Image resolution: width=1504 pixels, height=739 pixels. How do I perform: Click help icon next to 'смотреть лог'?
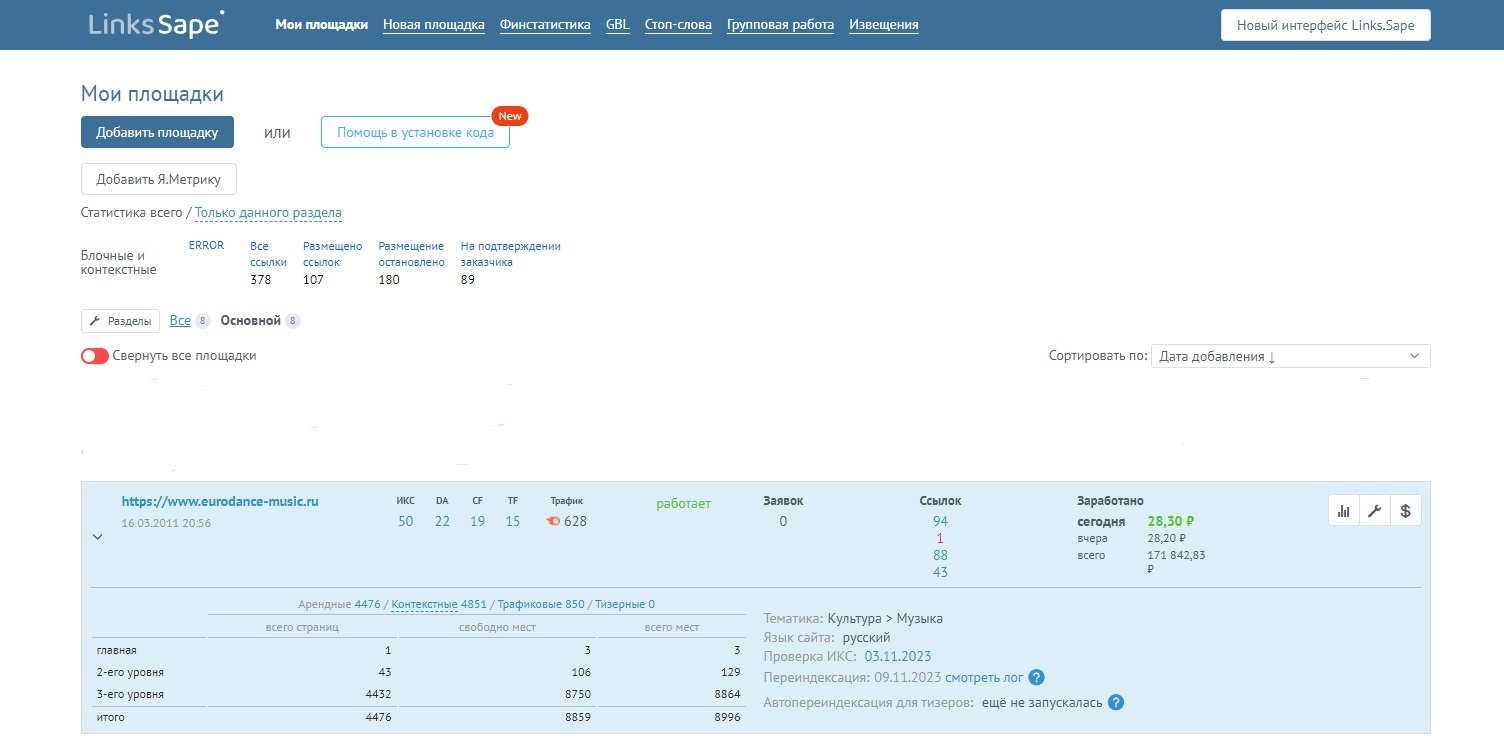coord(1037,678)
